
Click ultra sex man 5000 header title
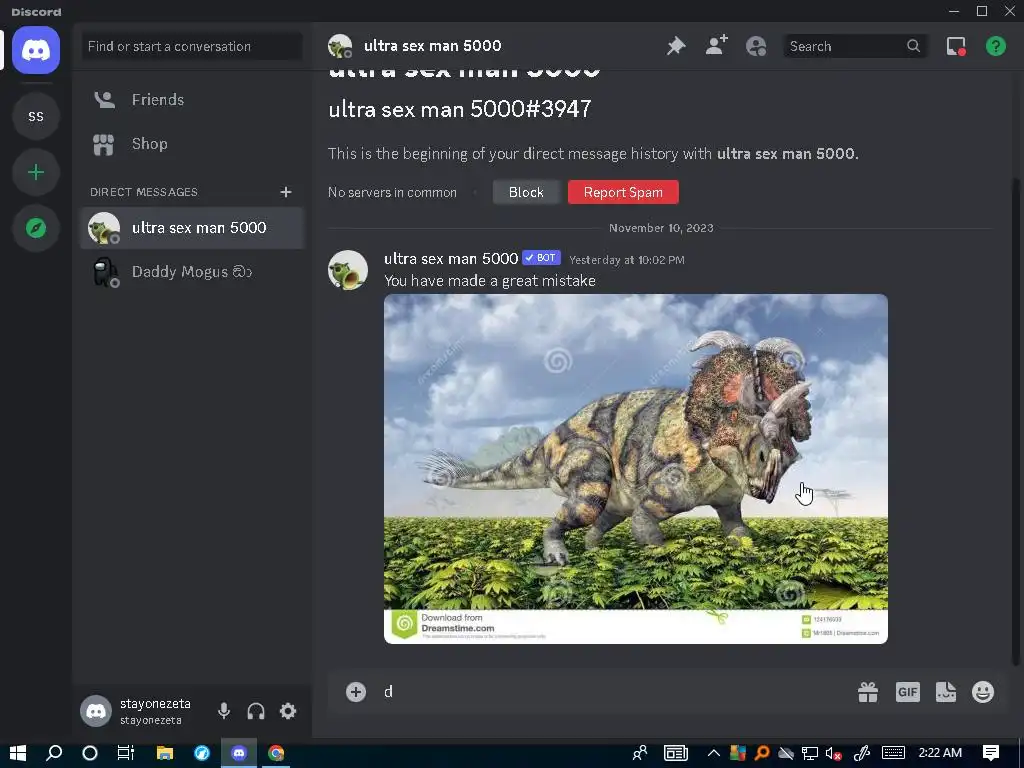[432, 46]
